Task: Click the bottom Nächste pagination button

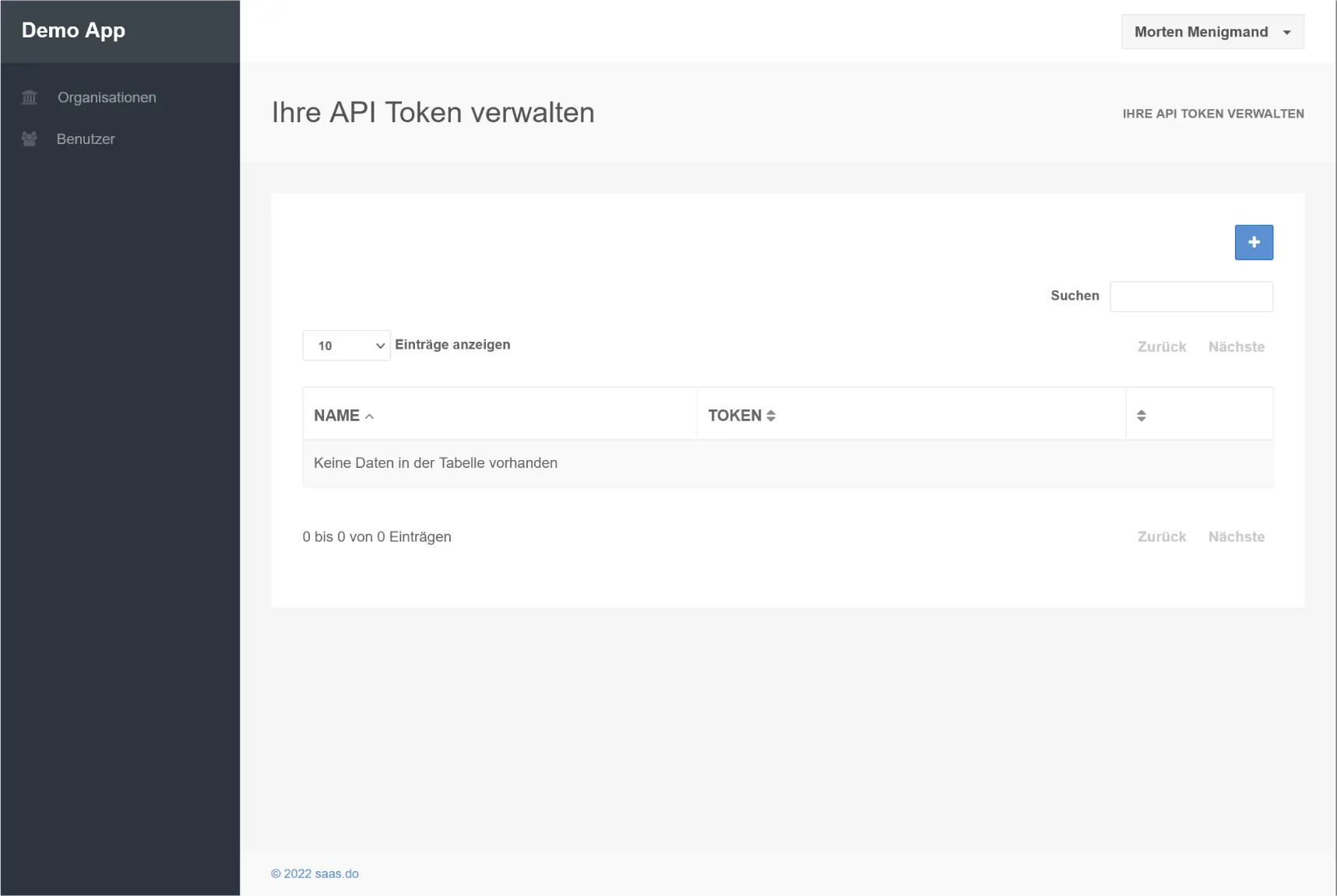Action: (1236, 537)
